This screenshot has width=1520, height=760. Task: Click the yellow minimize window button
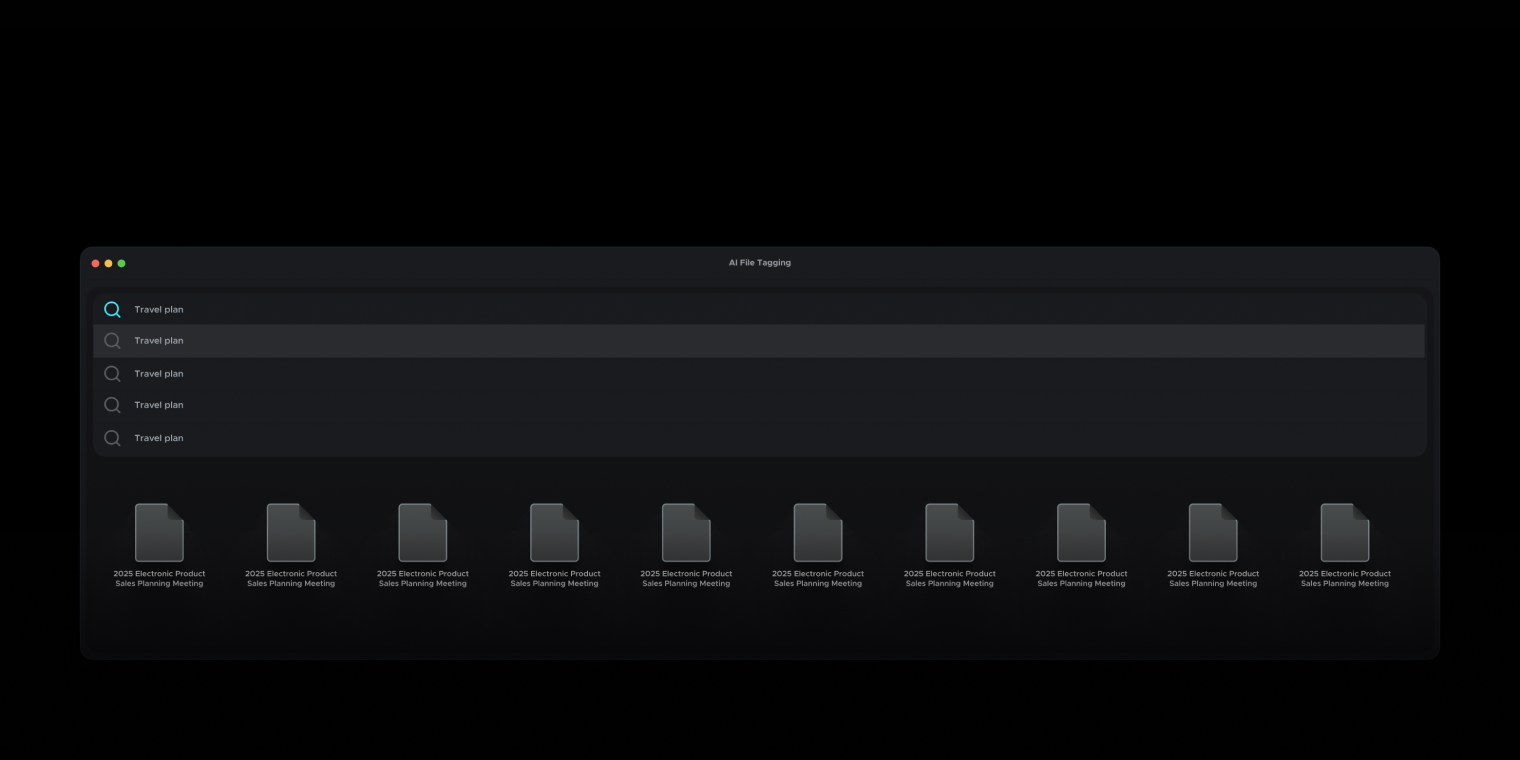[x=109, y=264]
